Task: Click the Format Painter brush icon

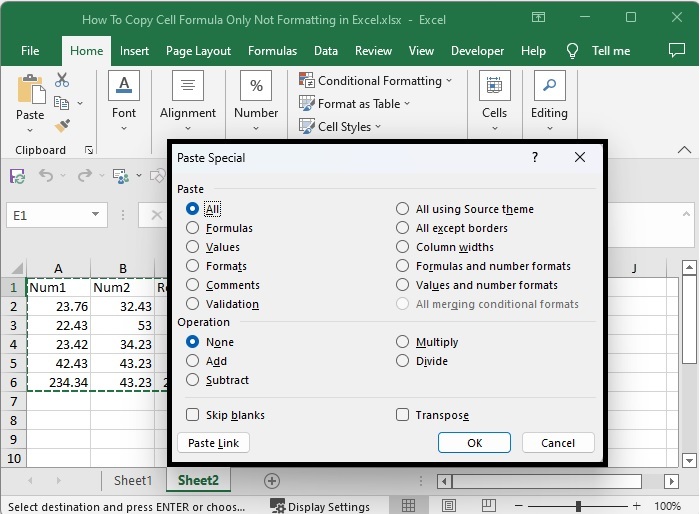Action: tap(62, 126)
